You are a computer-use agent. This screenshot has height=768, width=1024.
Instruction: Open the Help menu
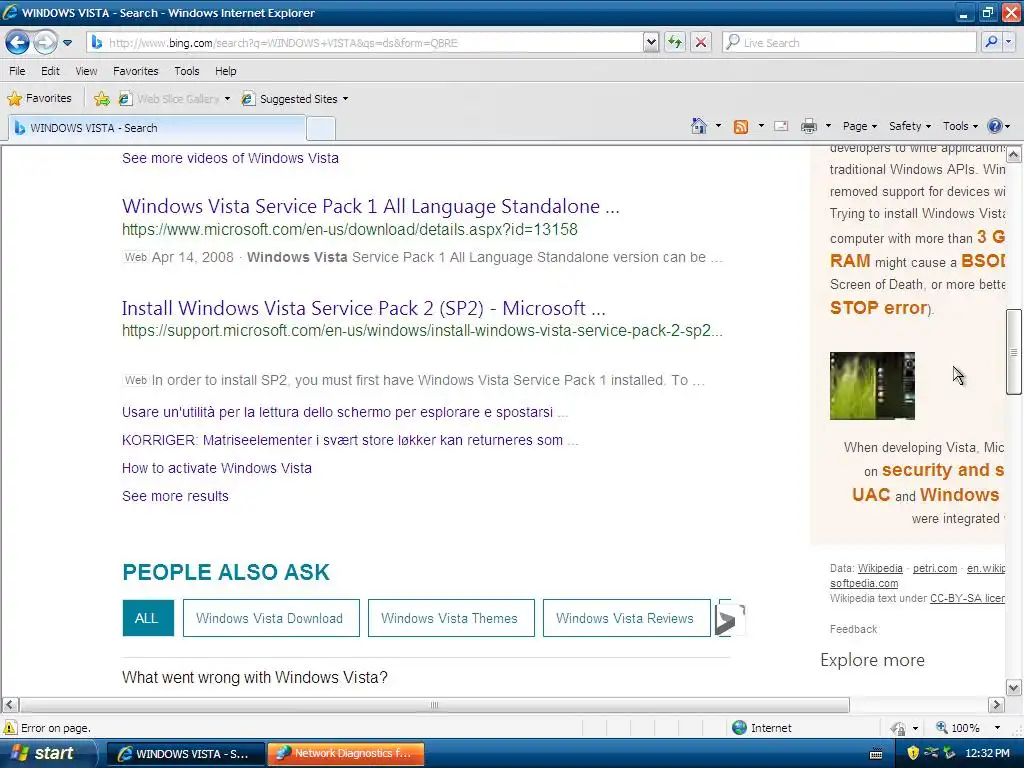point(226,71)
